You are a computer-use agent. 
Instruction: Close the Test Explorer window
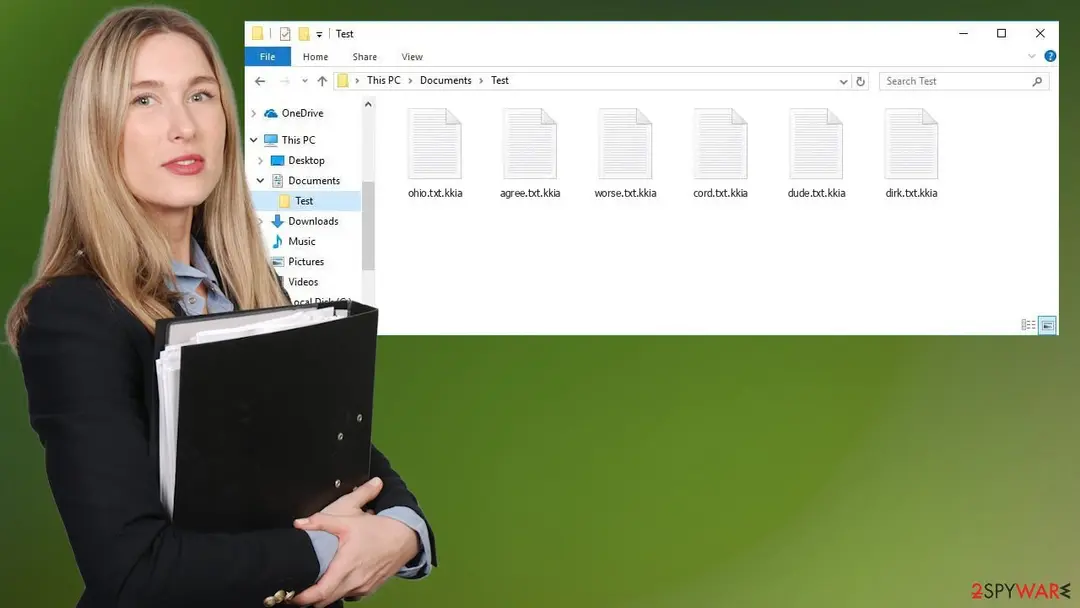tap(1040, 33)
